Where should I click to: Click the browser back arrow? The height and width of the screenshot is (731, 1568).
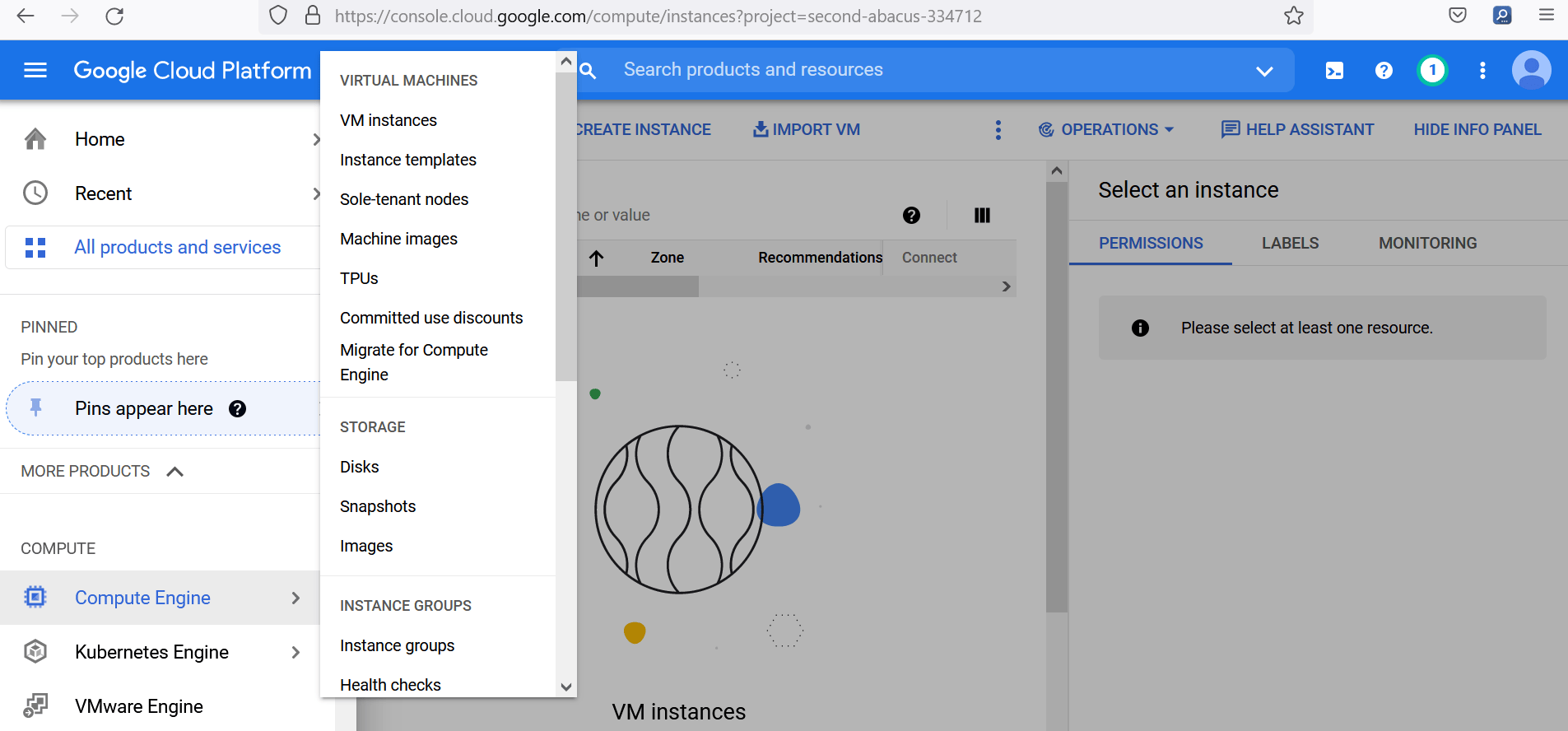click(x=26, y=16)
